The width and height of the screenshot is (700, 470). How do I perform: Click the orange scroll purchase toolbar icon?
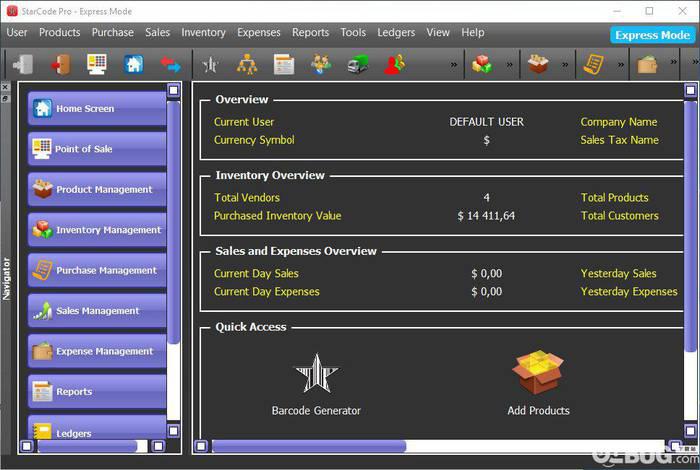594,64
